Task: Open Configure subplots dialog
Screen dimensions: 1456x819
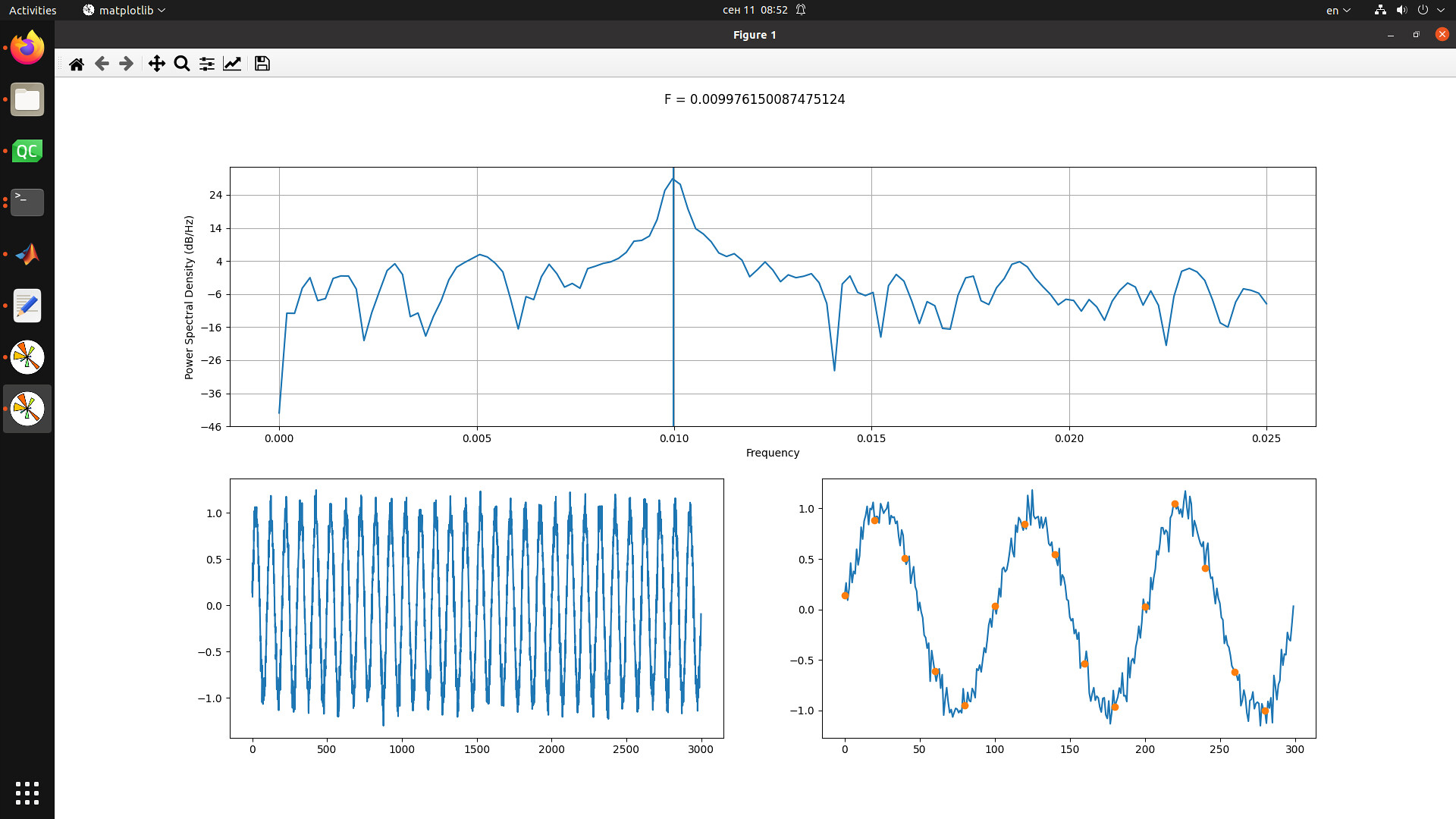Action: [x=207, y=64]
